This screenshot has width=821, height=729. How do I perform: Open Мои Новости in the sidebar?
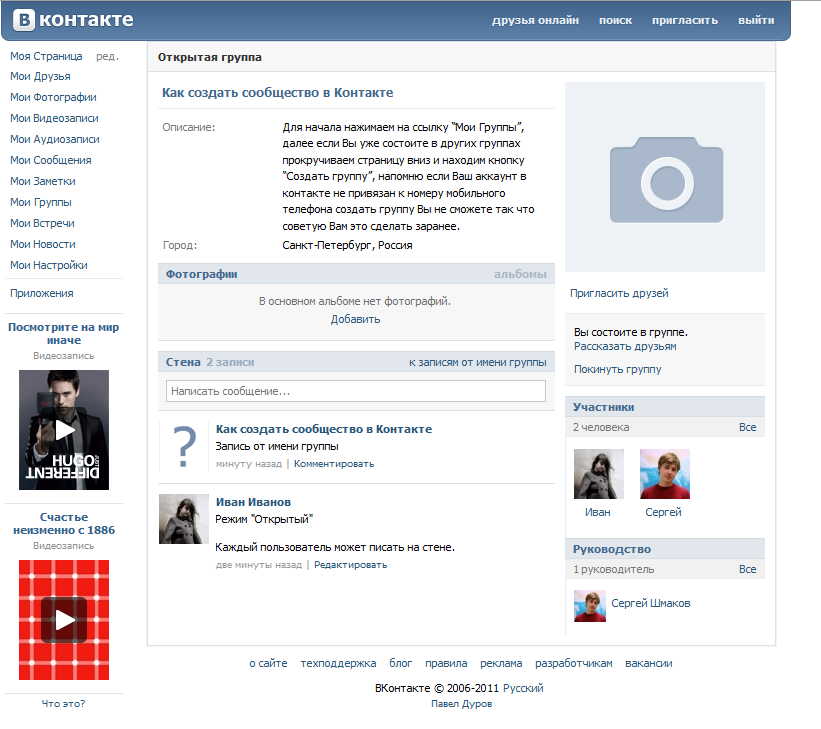pyautogui.click(x=42, y=244)
